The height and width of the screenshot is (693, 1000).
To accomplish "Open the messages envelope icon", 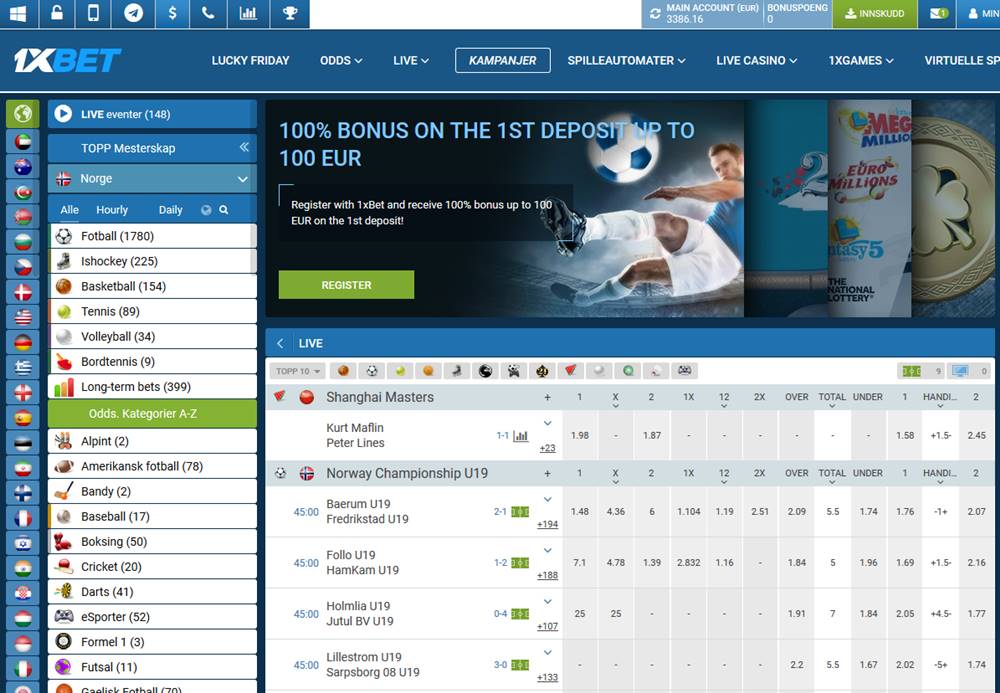I will (938, 13).
